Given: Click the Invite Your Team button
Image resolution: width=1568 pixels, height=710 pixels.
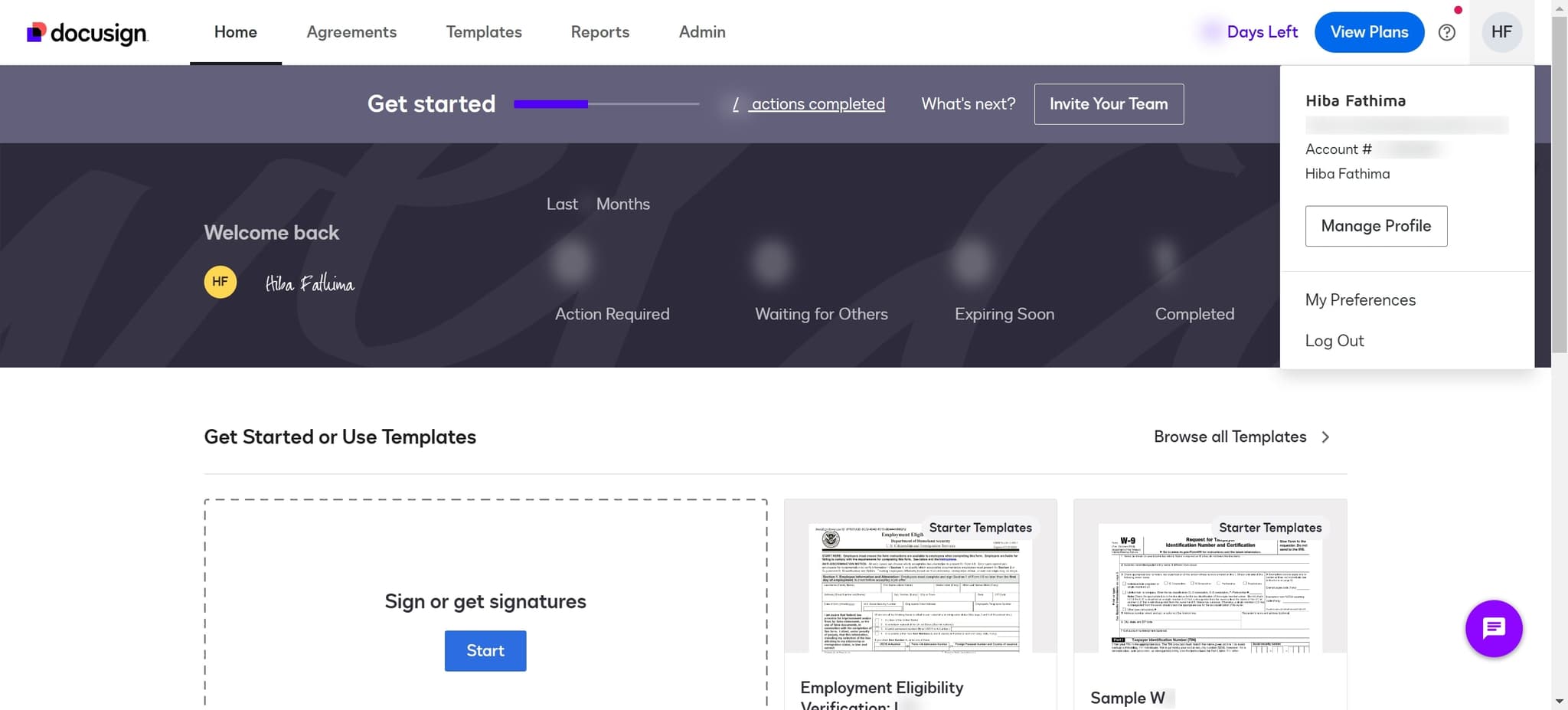Looking at the screenshot, I should coord(1108,104).
